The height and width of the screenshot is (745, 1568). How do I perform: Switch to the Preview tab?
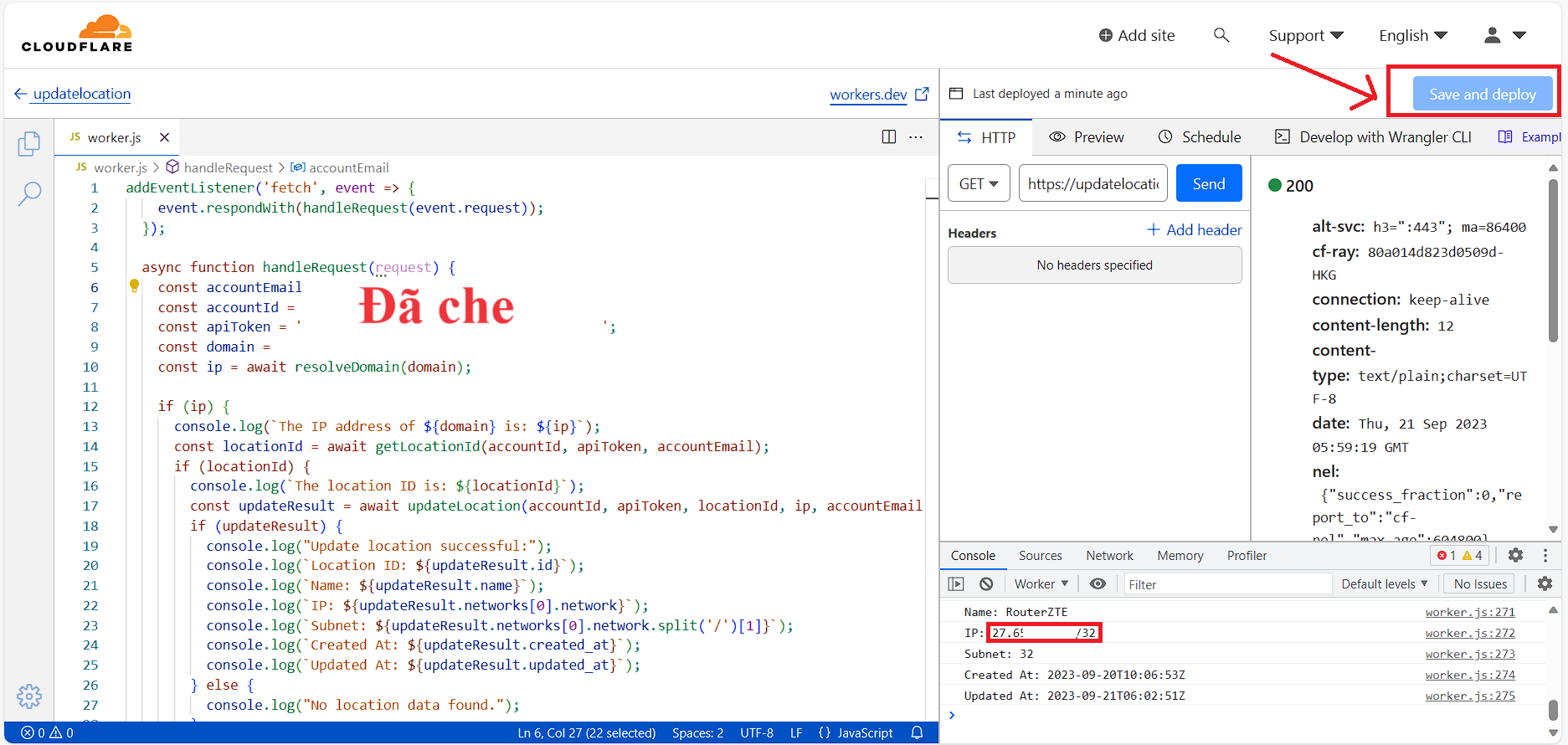[x=1087, y=137]
